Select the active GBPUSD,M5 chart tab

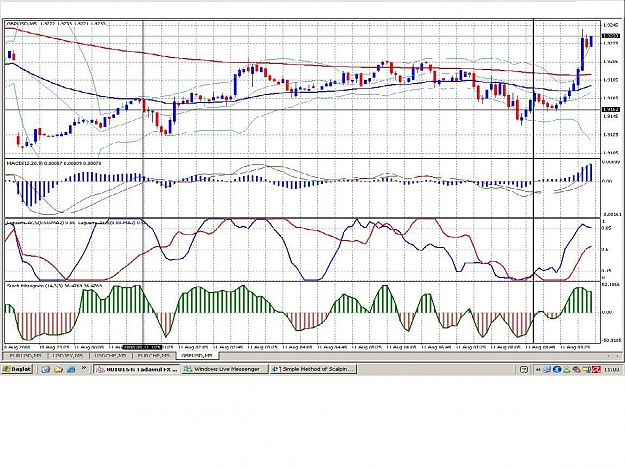pos(197,355)
